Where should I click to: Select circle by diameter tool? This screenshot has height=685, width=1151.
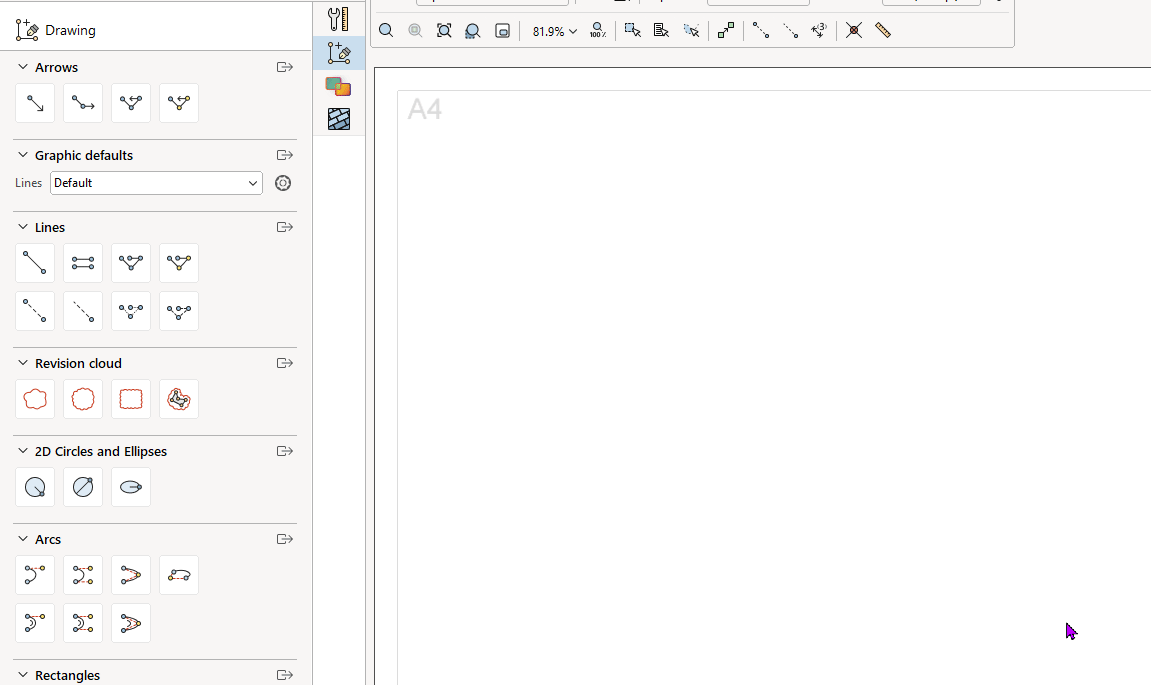point(83,488)
